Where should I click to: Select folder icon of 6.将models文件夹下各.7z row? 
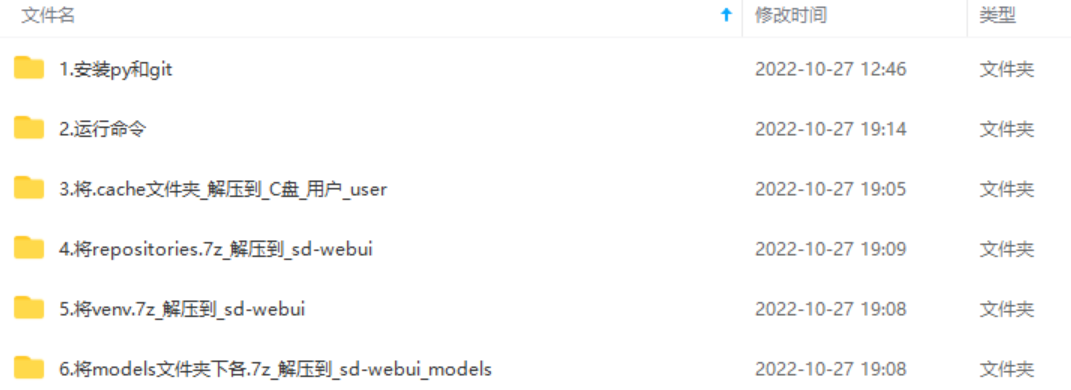pyautogui.click(x=29, y=369)
